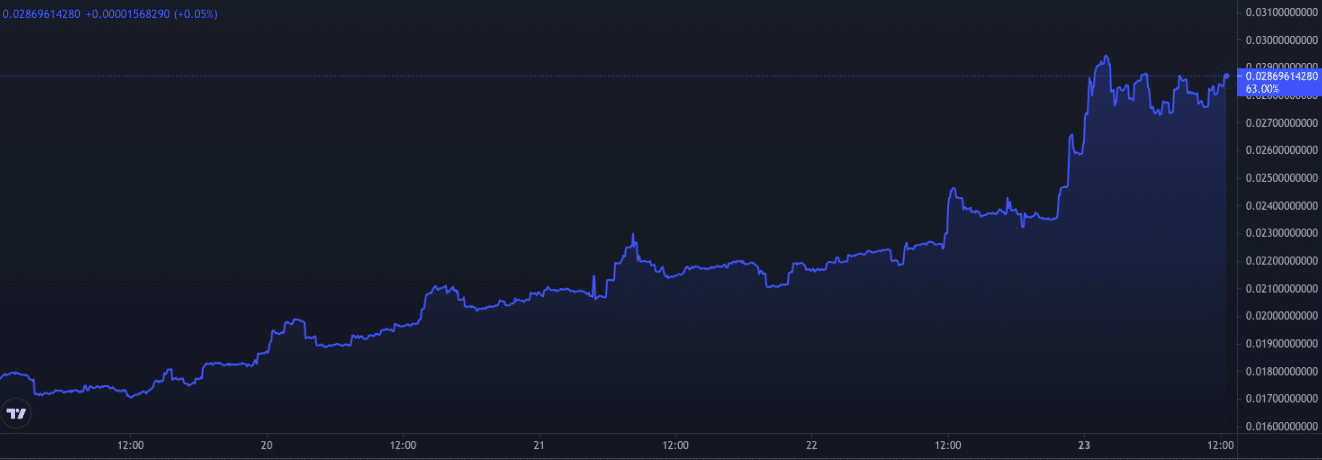
Task: Click the first 12:00 time axis label
Action: [x=131, y=445]
